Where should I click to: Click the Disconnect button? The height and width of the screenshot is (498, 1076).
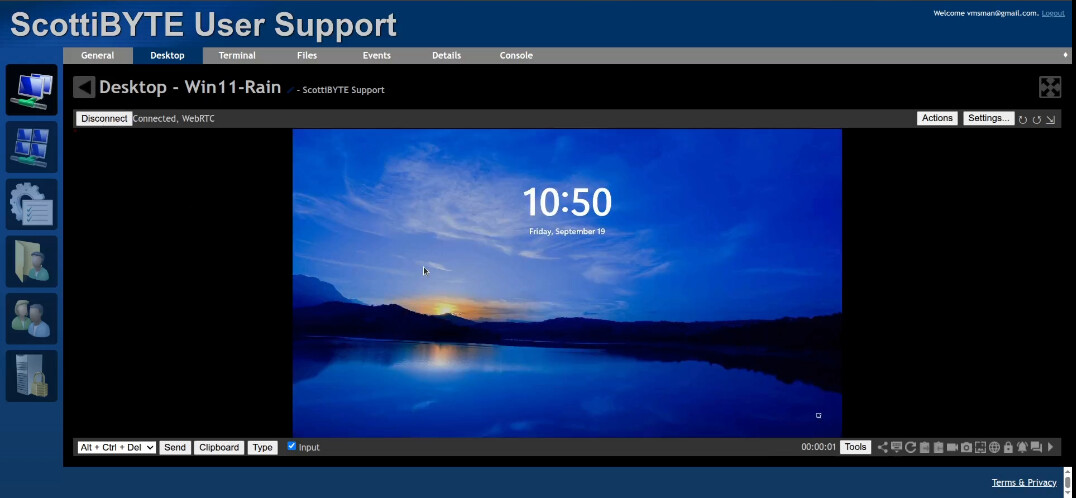point(104,118)
